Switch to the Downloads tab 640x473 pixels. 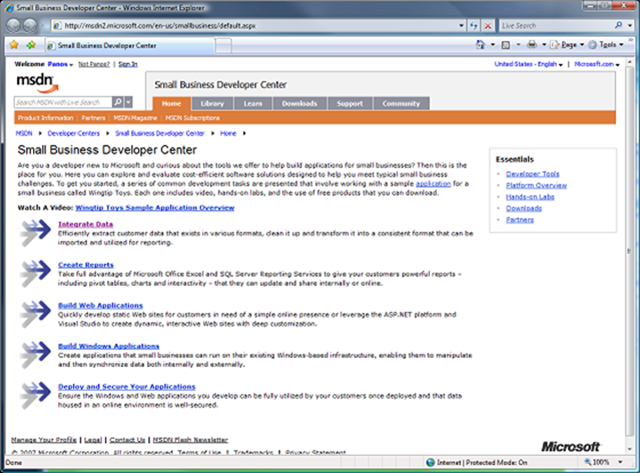(300, 104)
